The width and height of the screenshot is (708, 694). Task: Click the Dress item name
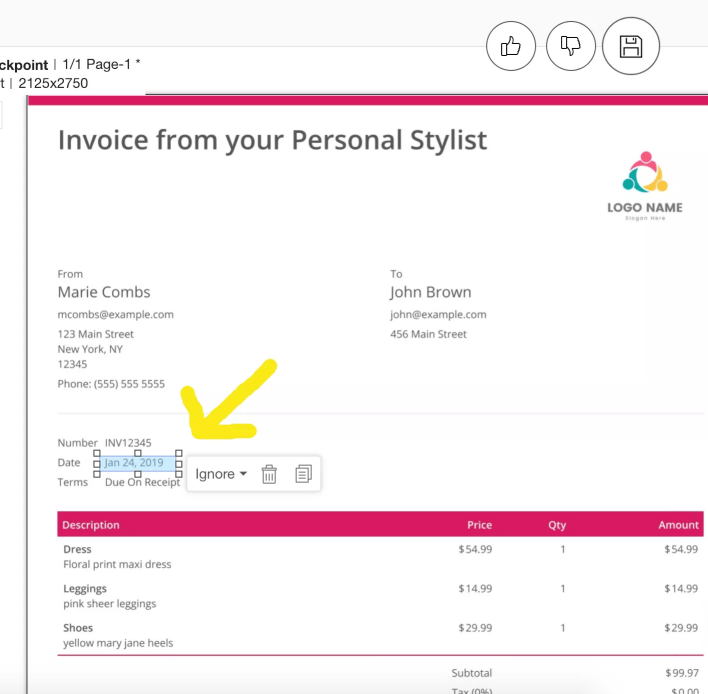click(x=77, y=550)
